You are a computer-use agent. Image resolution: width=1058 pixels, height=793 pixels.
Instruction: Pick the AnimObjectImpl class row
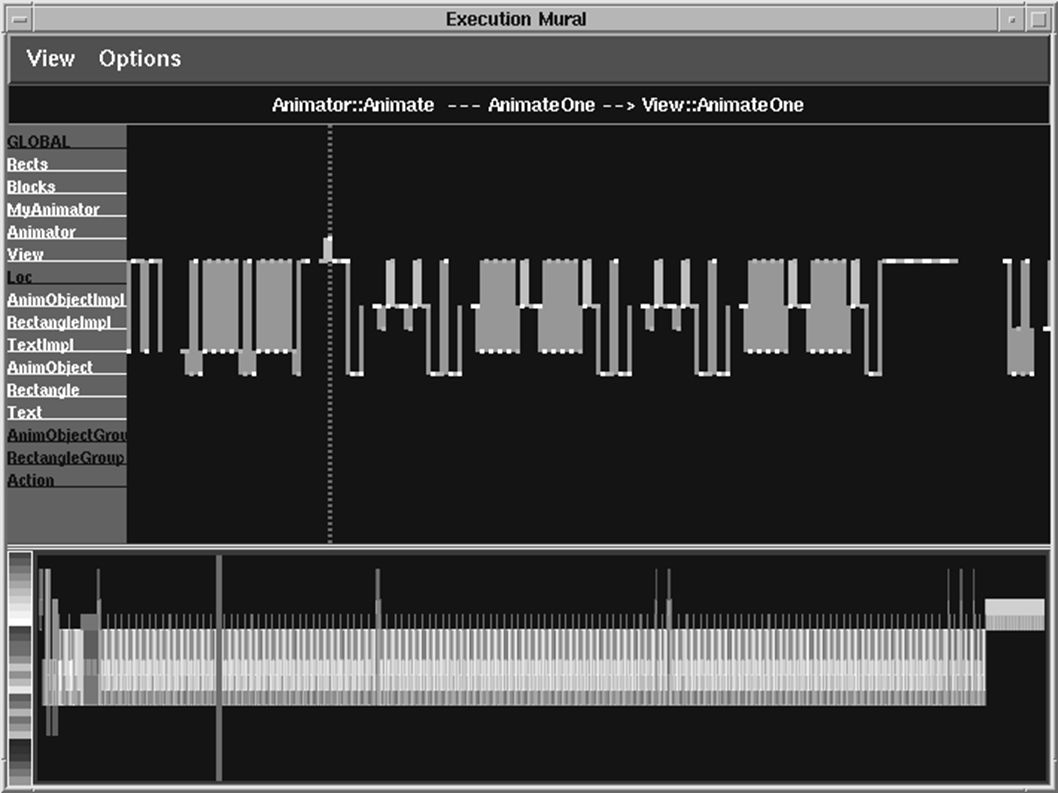tap(66, 300)
